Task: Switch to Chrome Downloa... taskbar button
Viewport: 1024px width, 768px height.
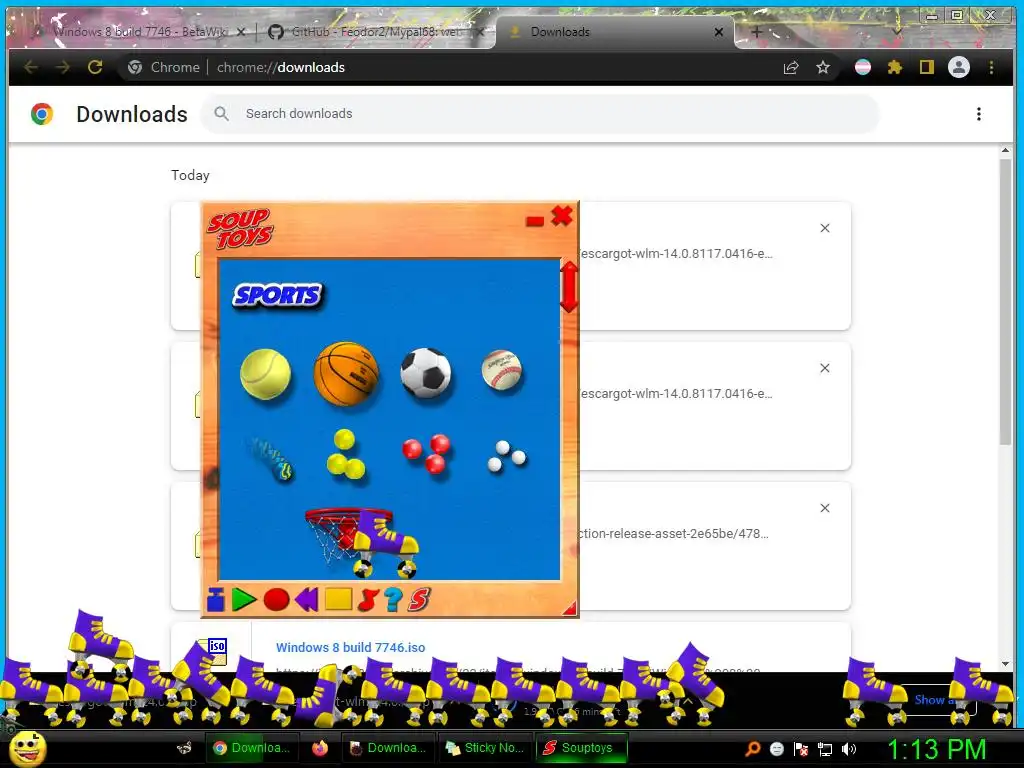Action: coord(251,748)
